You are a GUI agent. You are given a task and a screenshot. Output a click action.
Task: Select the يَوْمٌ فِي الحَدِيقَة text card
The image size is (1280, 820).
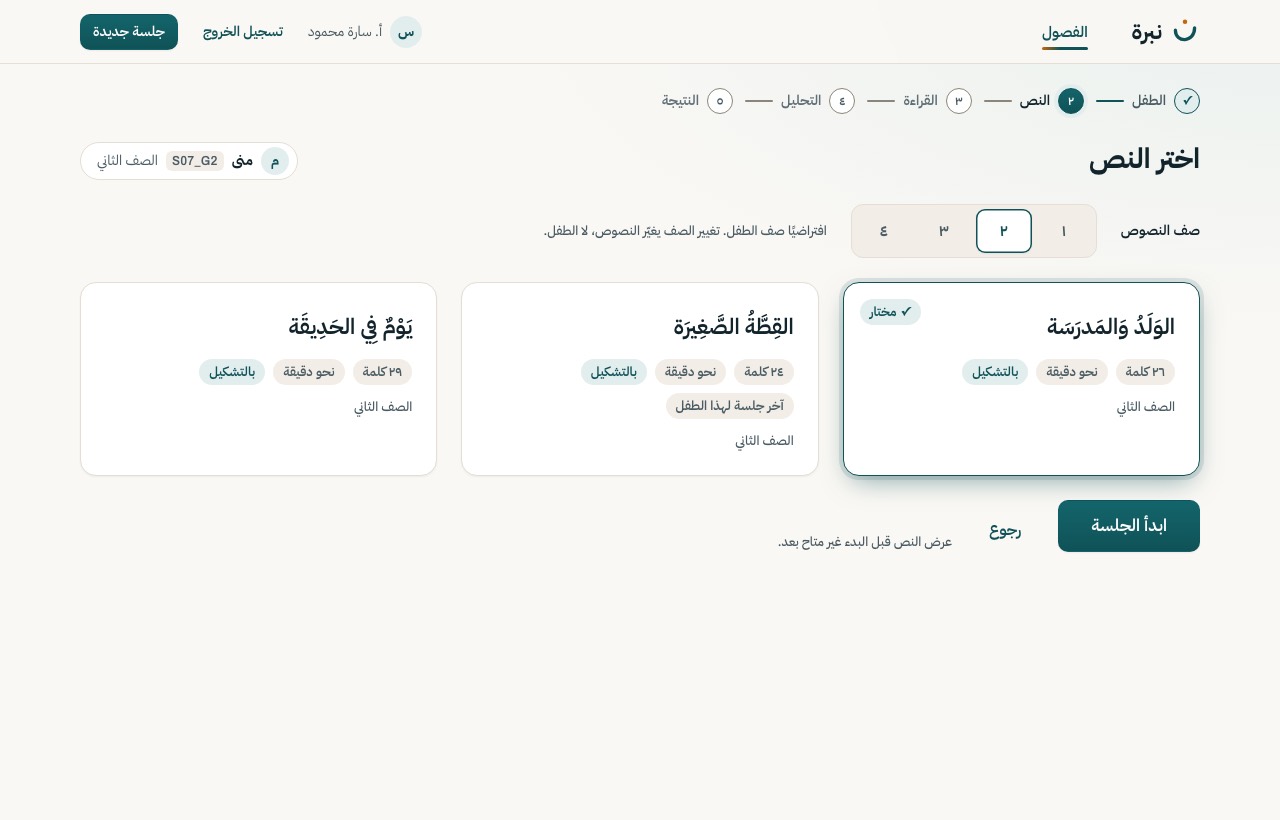click(258, 379)
